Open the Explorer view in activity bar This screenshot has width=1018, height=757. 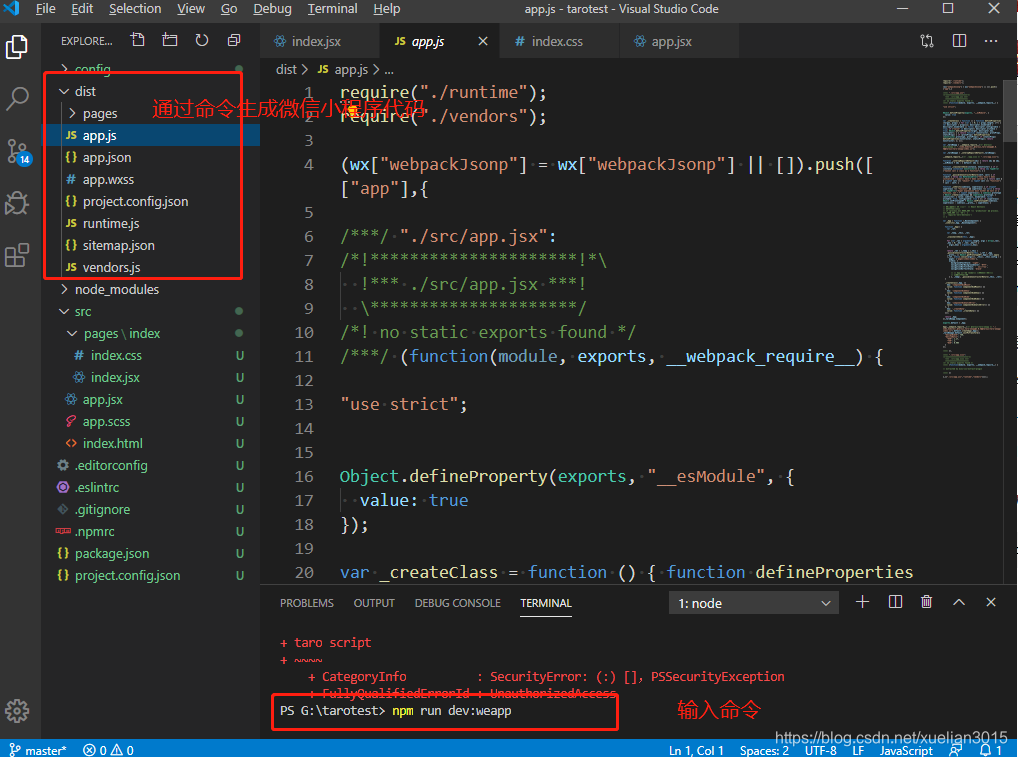17,47
